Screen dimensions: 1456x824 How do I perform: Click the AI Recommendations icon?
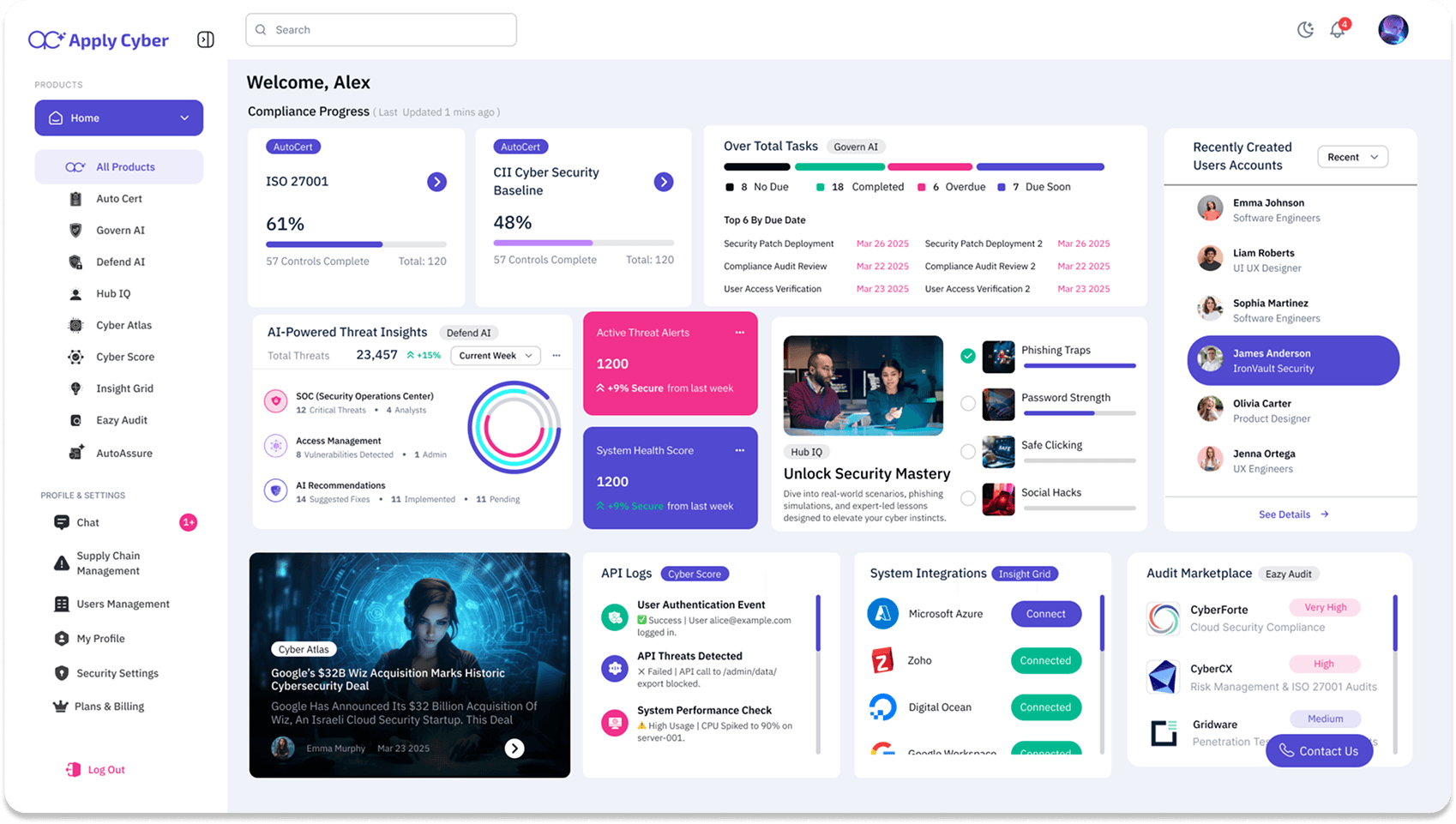tap(276, 490)
